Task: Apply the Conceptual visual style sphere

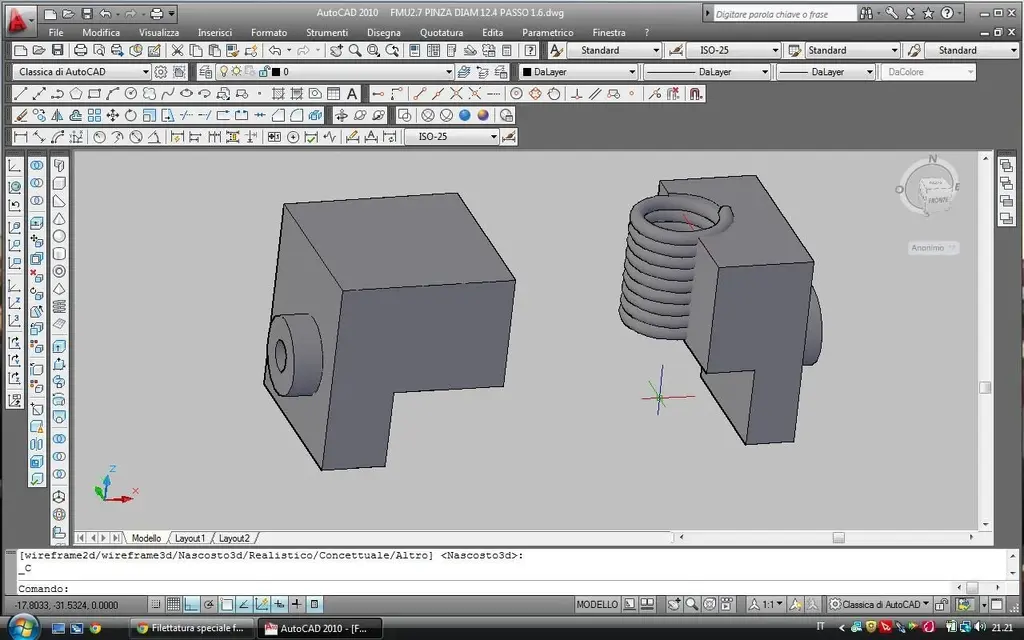Action: tap(483, 116)
